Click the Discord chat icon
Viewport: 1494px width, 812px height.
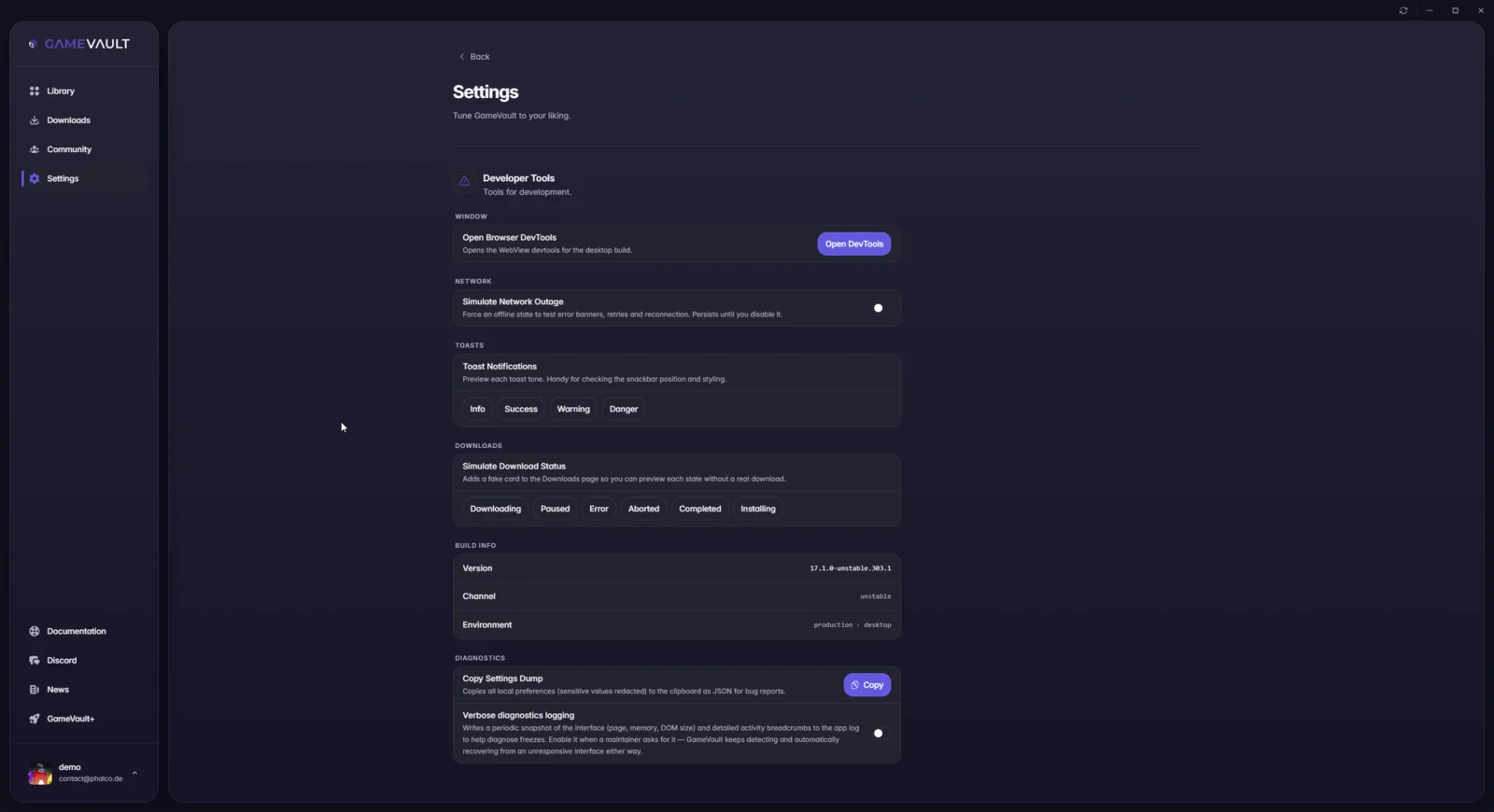(x=35, y=660)
